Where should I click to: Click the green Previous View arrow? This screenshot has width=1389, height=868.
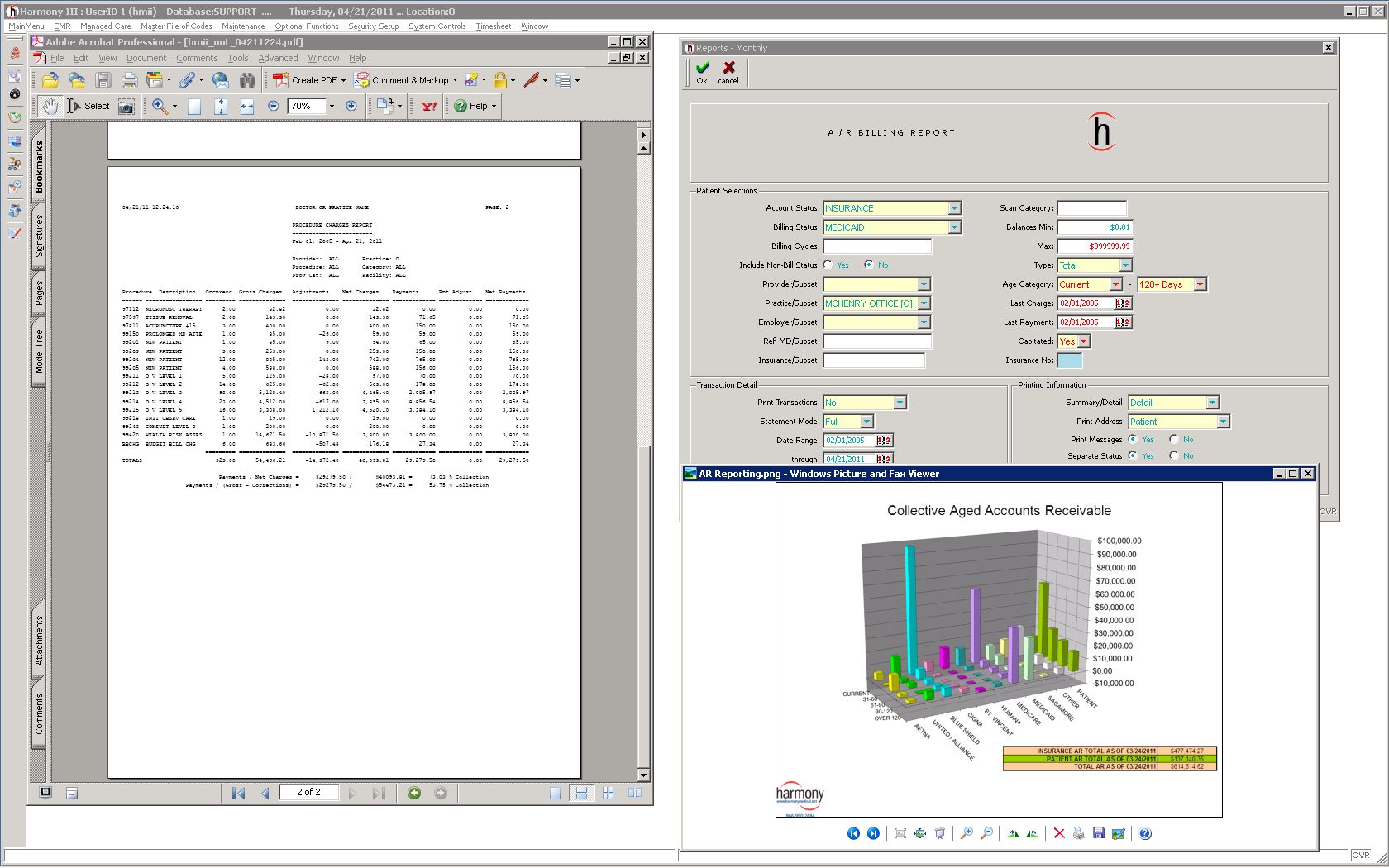point(414,793)
